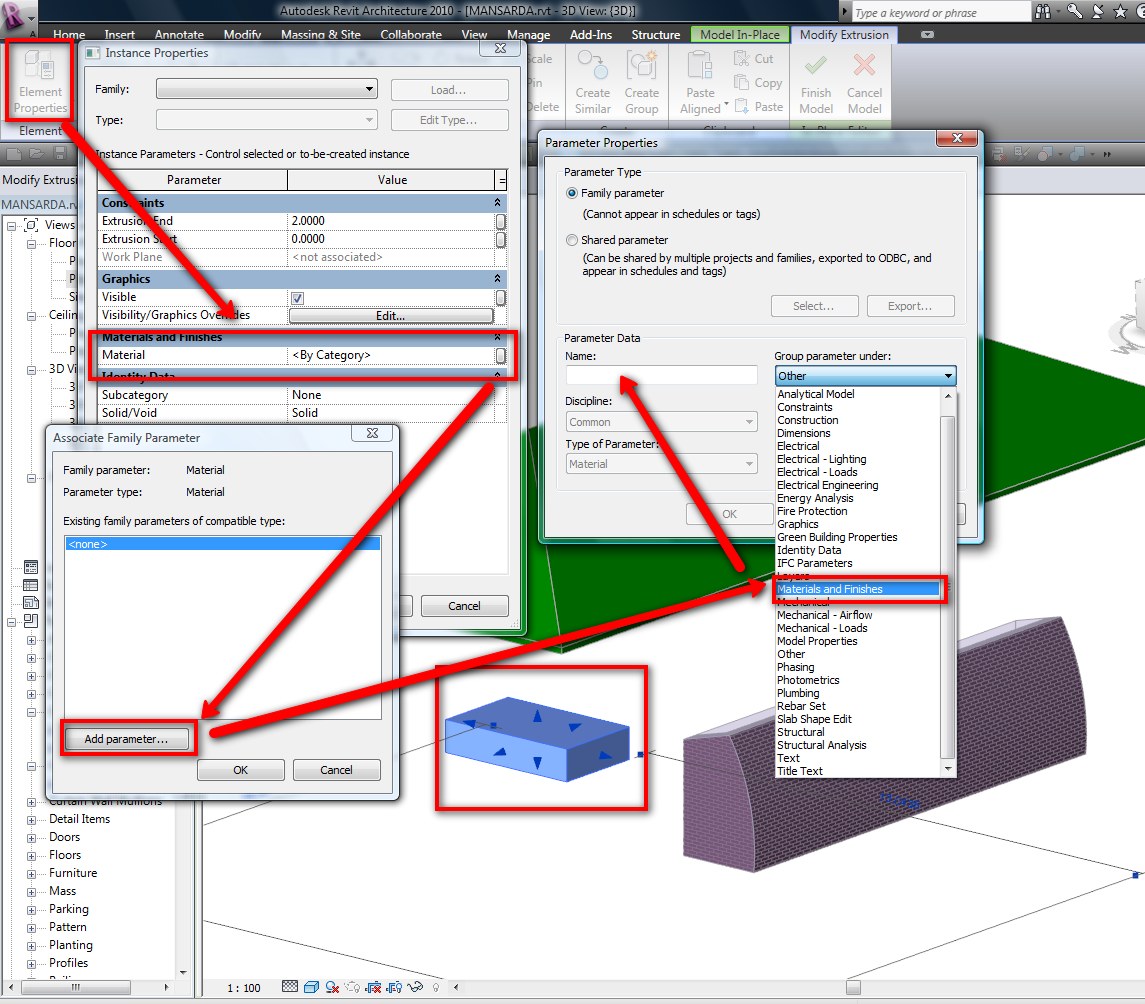
Task: Click the New file quick access icon
Action: tap(13, 153)
